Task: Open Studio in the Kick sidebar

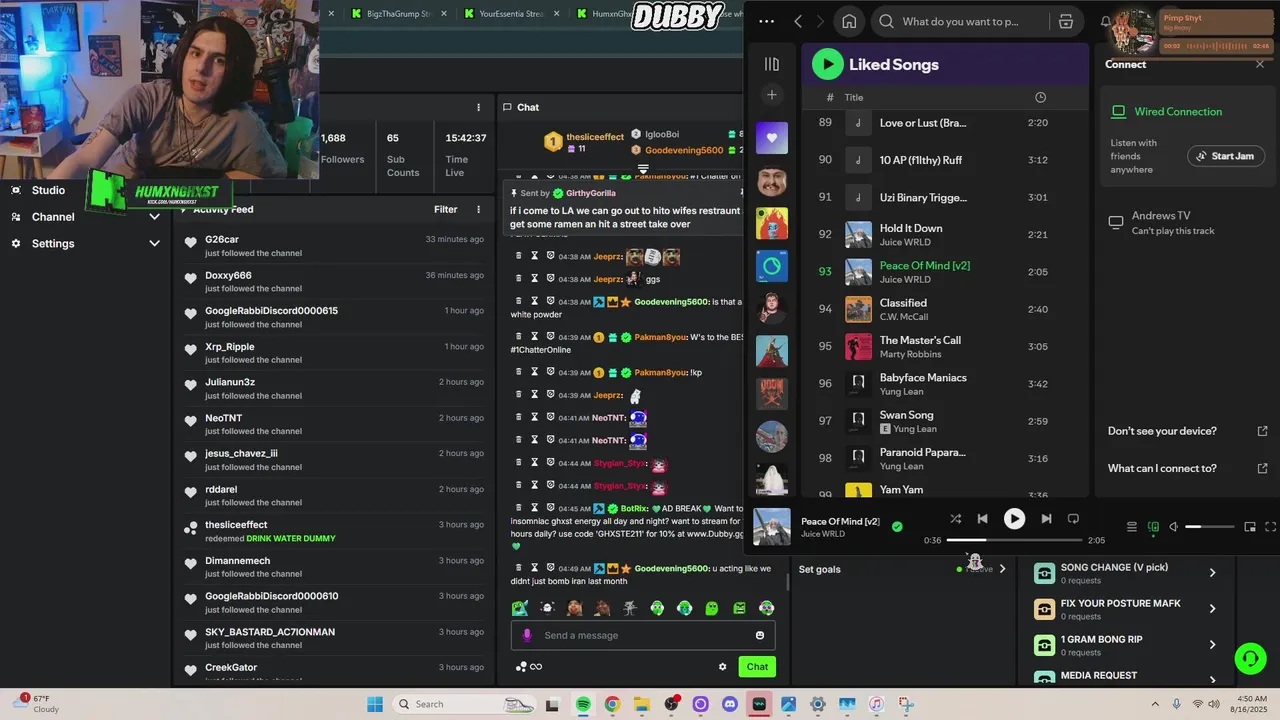Action: click(48, 190)
